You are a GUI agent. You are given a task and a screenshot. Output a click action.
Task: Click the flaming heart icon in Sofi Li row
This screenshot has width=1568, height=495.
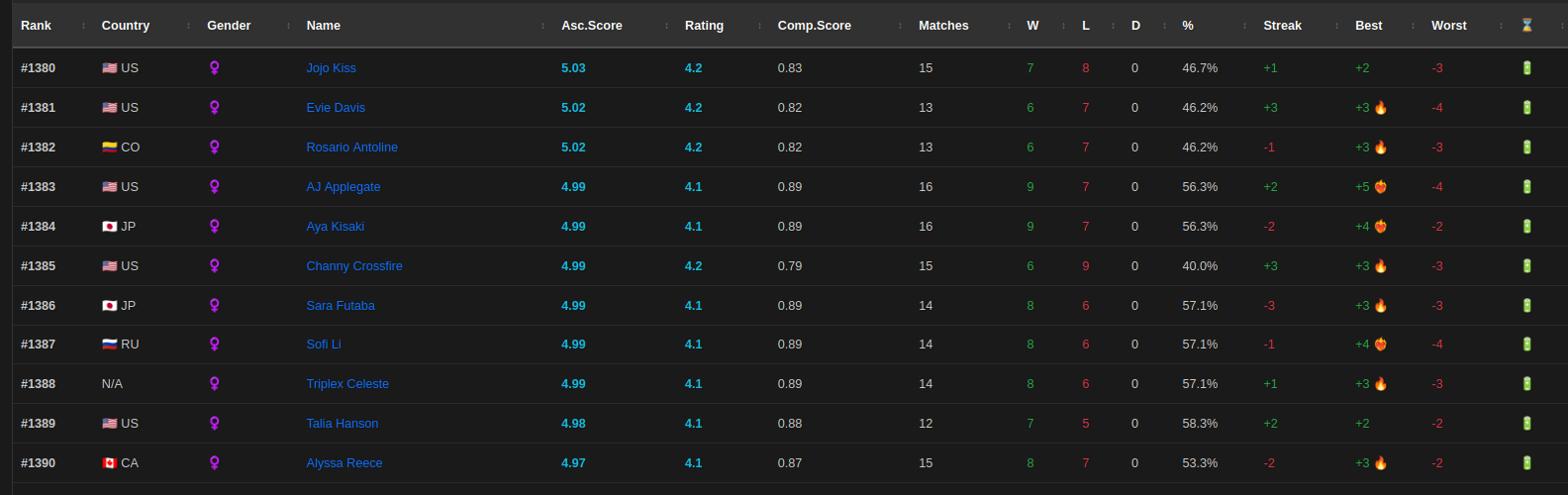point(1381,345)
